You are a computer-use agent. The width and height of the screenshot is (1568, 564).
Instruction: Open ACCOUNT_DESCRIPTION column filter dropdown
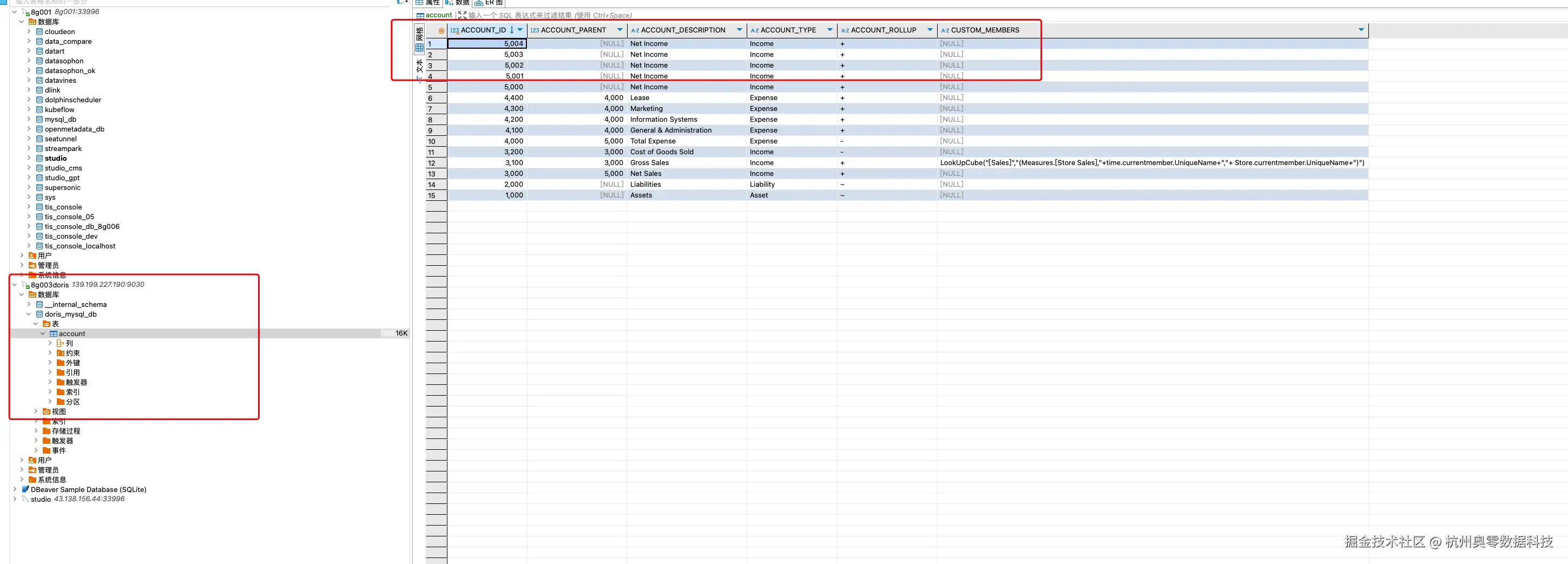click(740, 30)
